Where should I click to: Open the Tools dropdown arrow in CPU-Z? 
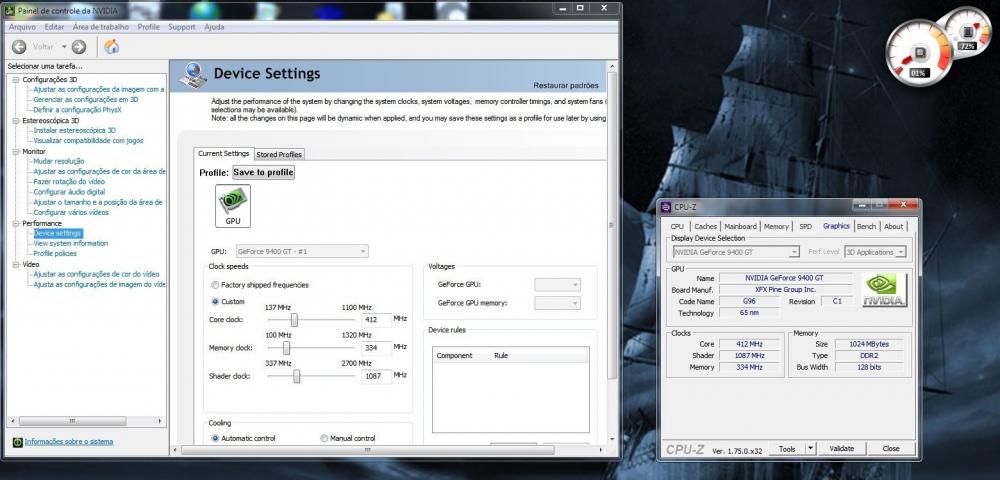point(810,449)
